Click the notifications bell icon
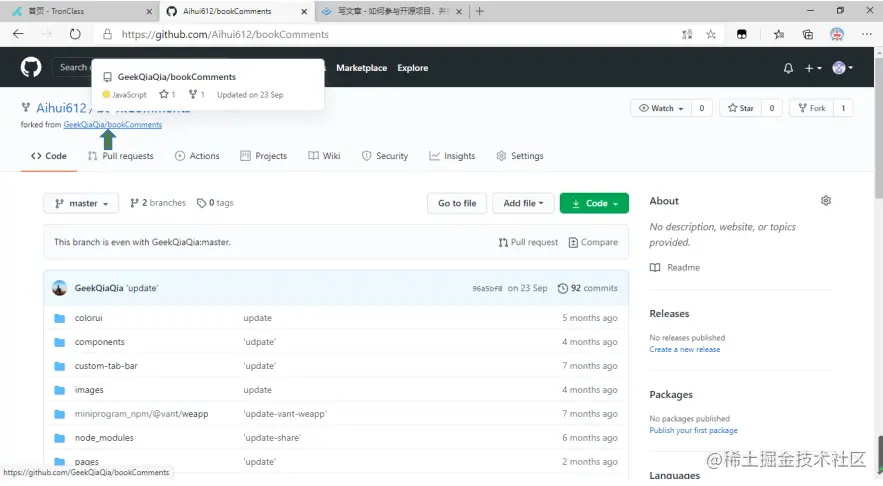 788,68
